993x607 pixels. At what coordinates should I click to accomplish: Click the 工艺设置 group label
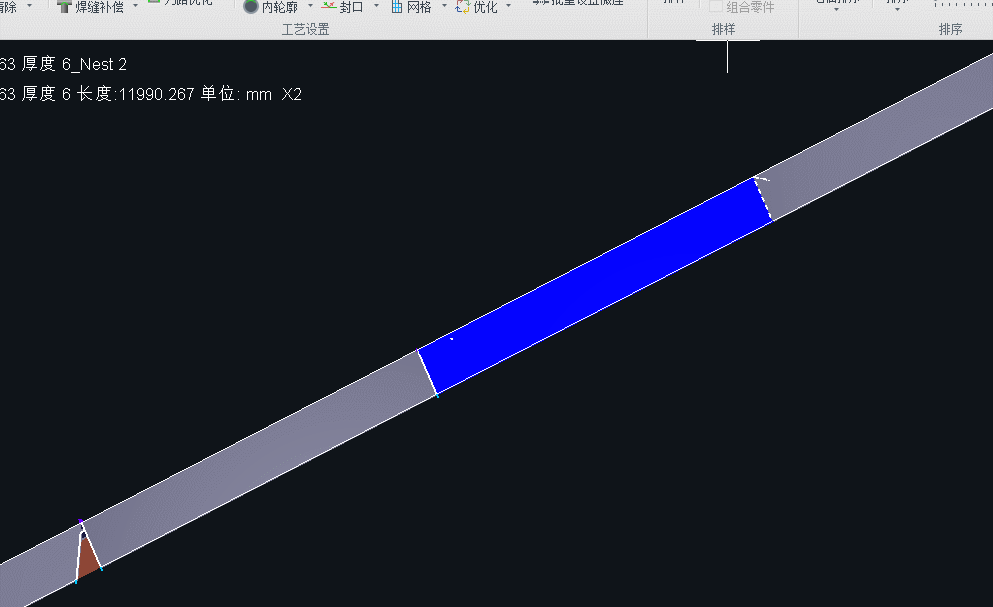305,30
